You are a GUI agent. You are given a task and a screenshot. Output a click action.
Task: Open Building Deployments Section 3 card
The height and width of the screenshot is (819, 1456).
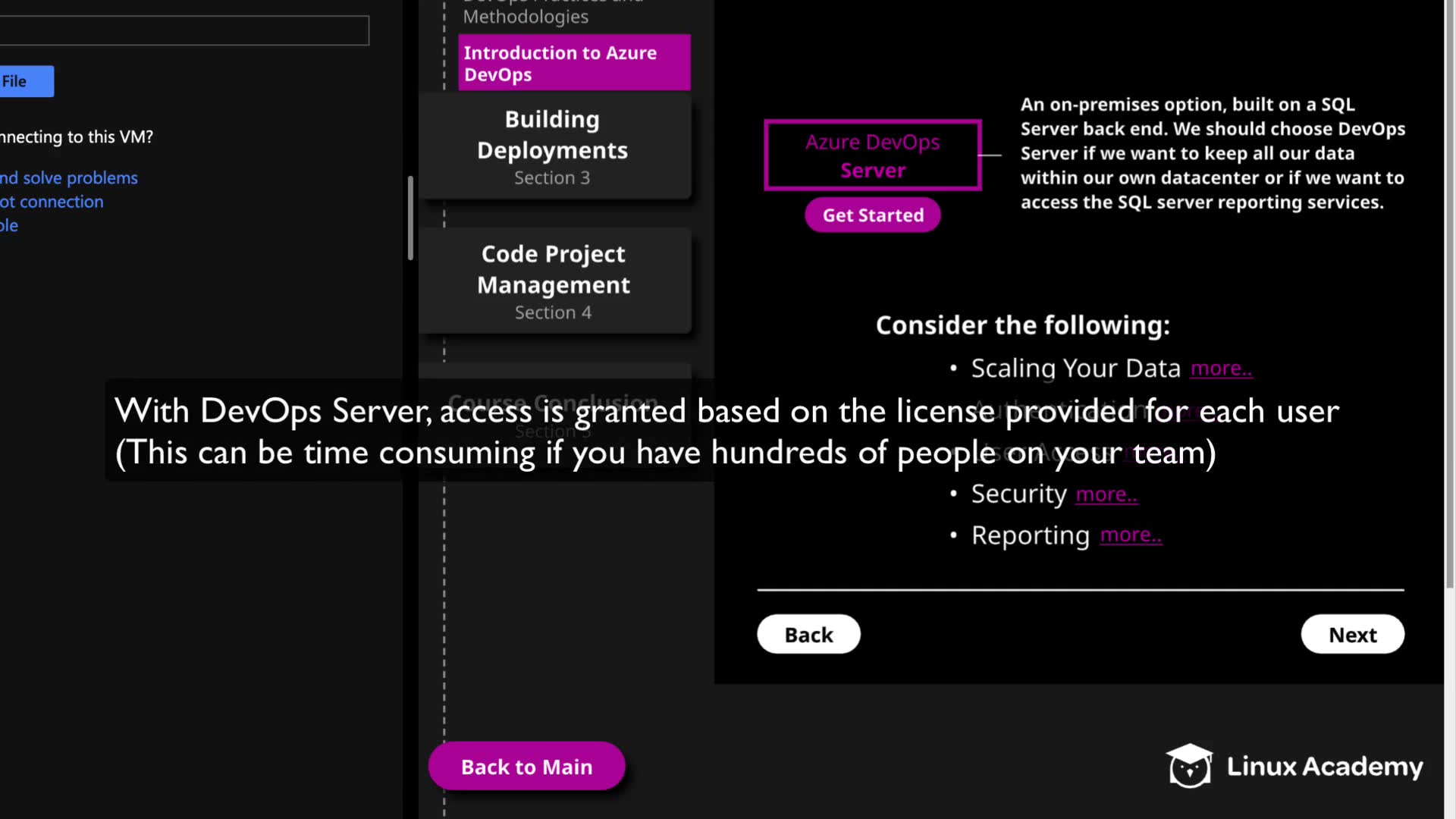554,147
